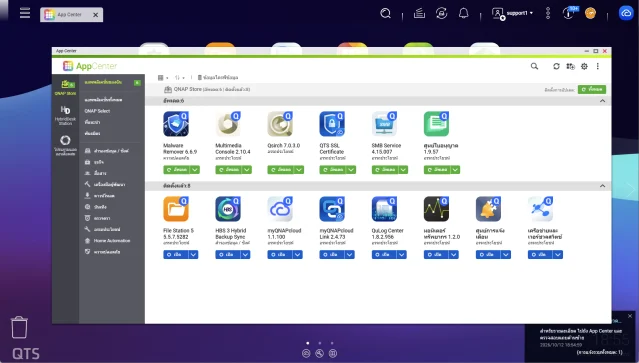
Task: Select QNAP Store in the left rail
Action: (x=65, y=87)
